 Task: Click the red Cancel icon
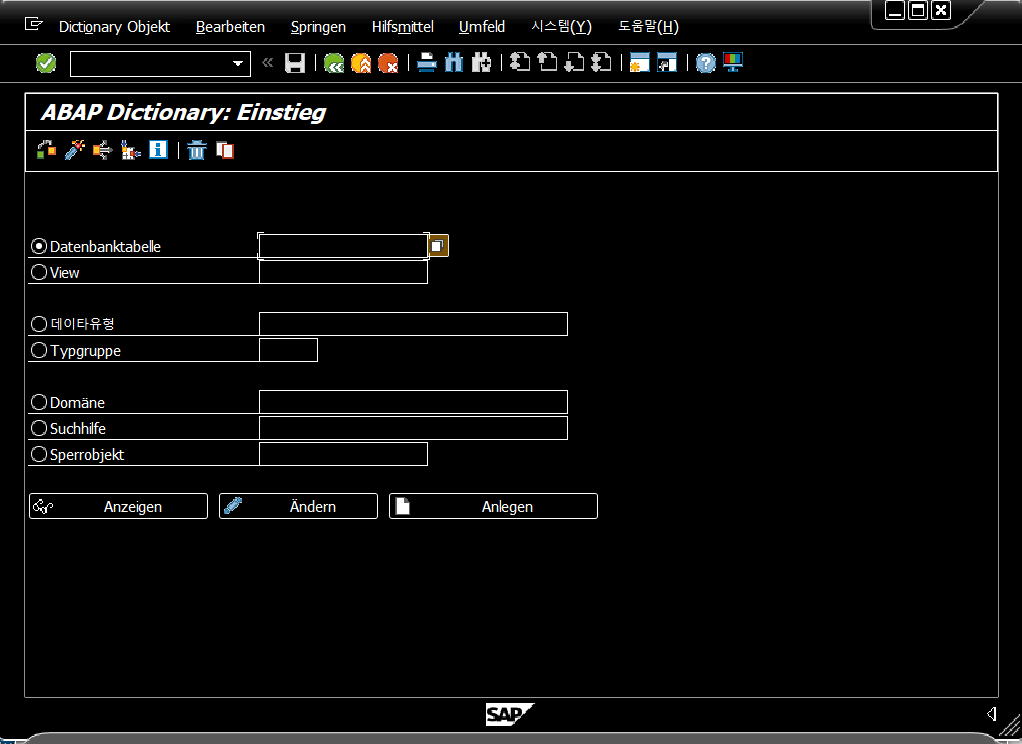388,63
